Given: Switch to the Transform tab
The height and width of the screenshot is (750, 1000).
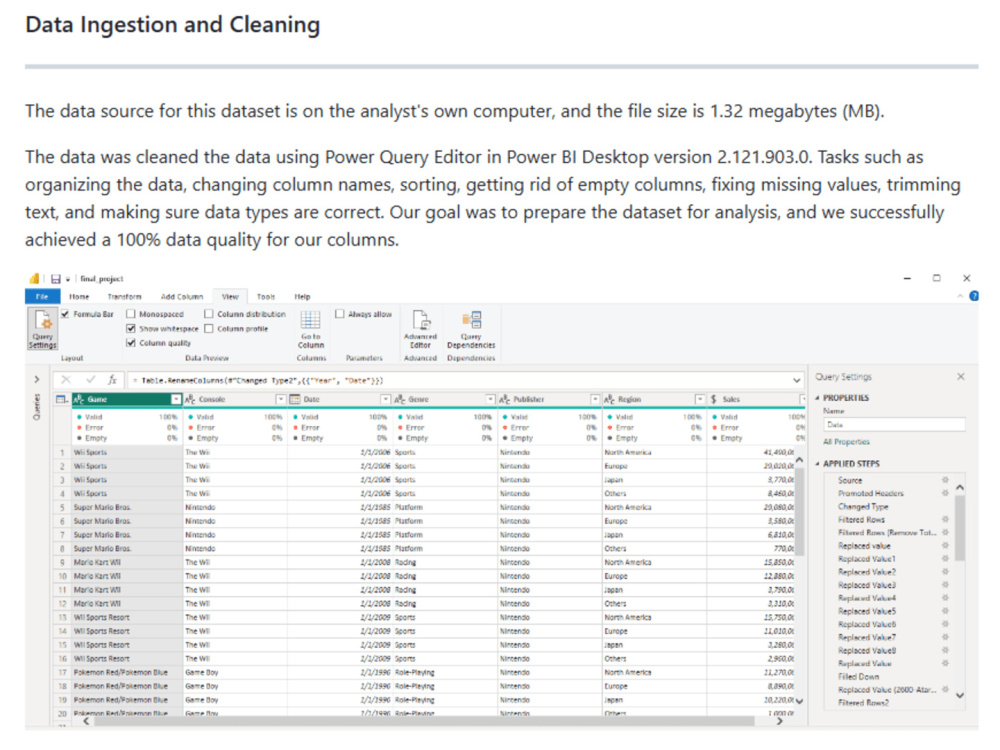Looking at the screenshot, I should point(124,297).
